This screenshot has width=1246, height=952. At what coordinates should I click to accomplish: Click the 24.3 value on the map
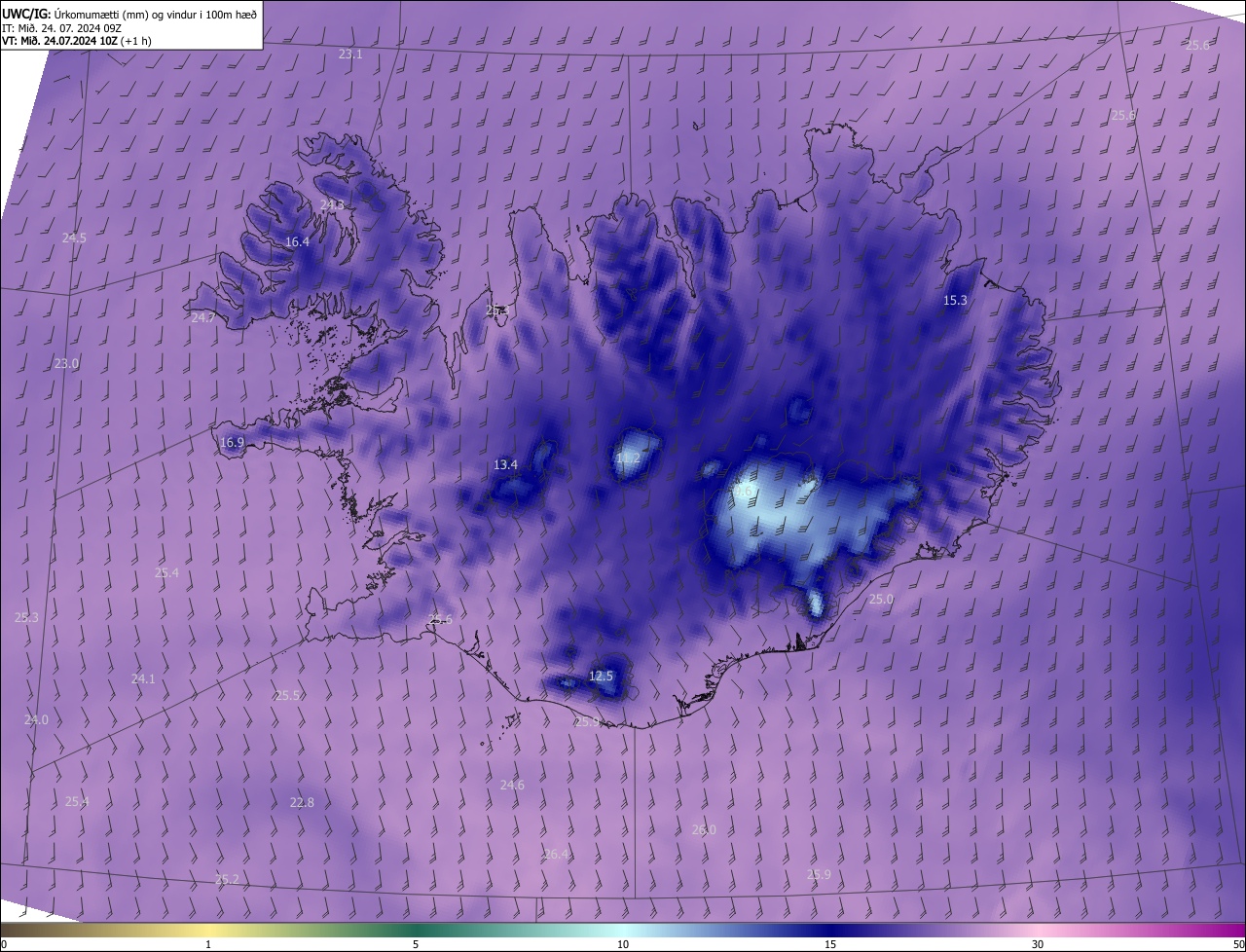point(332,205)
